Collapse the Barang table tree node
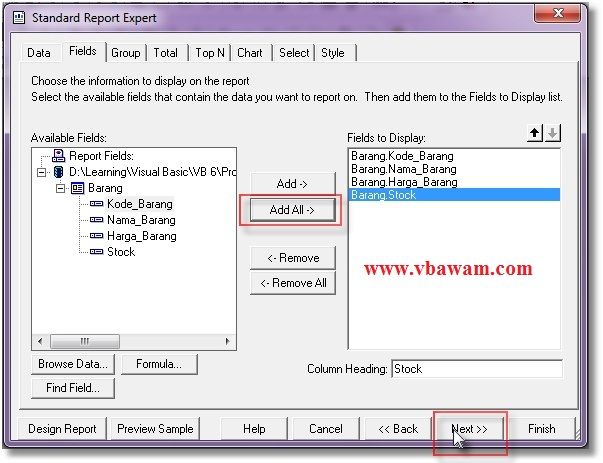Screen dimensions: 603x463 (60, 188)
